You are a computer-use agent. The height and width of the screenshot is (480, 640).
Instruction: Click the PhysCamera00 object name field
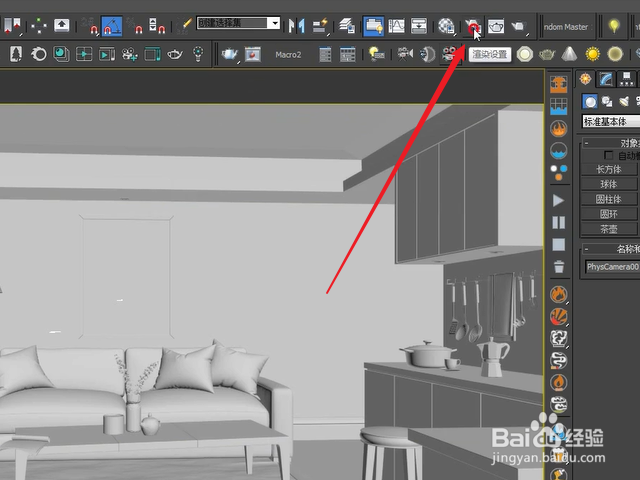pos(612,267)
